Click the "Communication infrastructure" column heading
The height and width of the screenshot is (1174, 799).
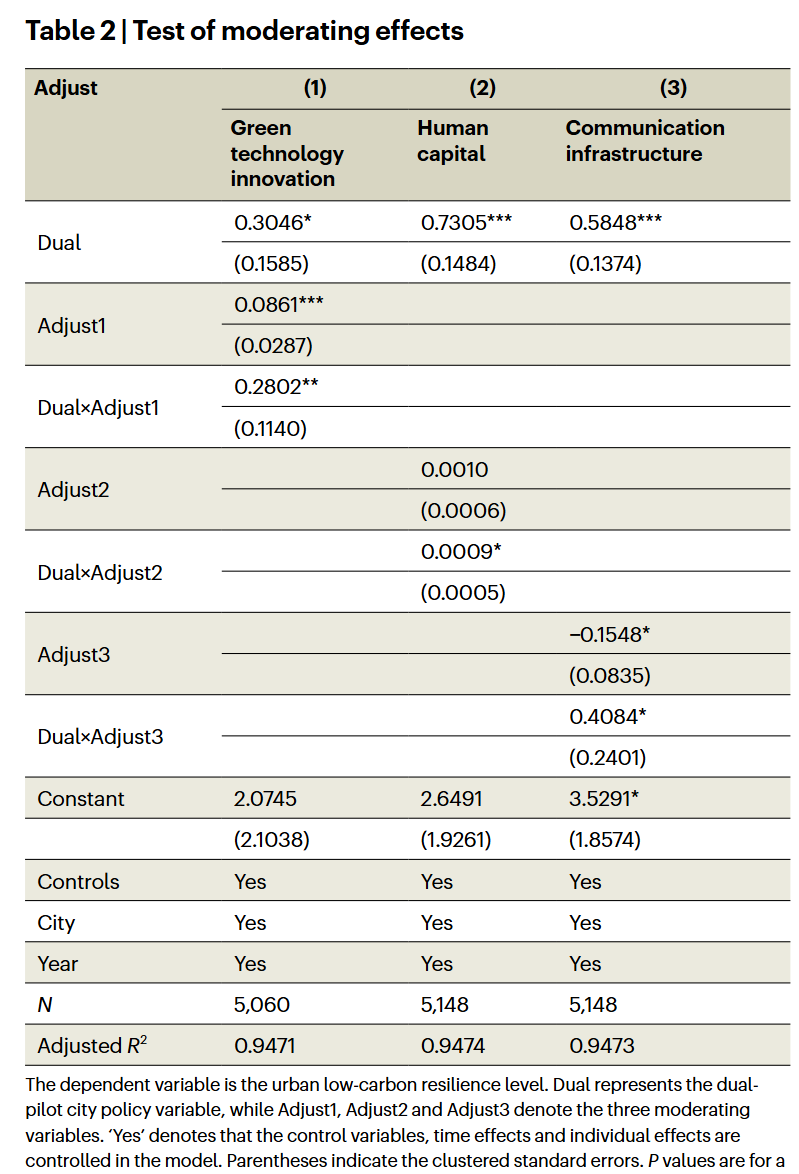tap(645, 141)
